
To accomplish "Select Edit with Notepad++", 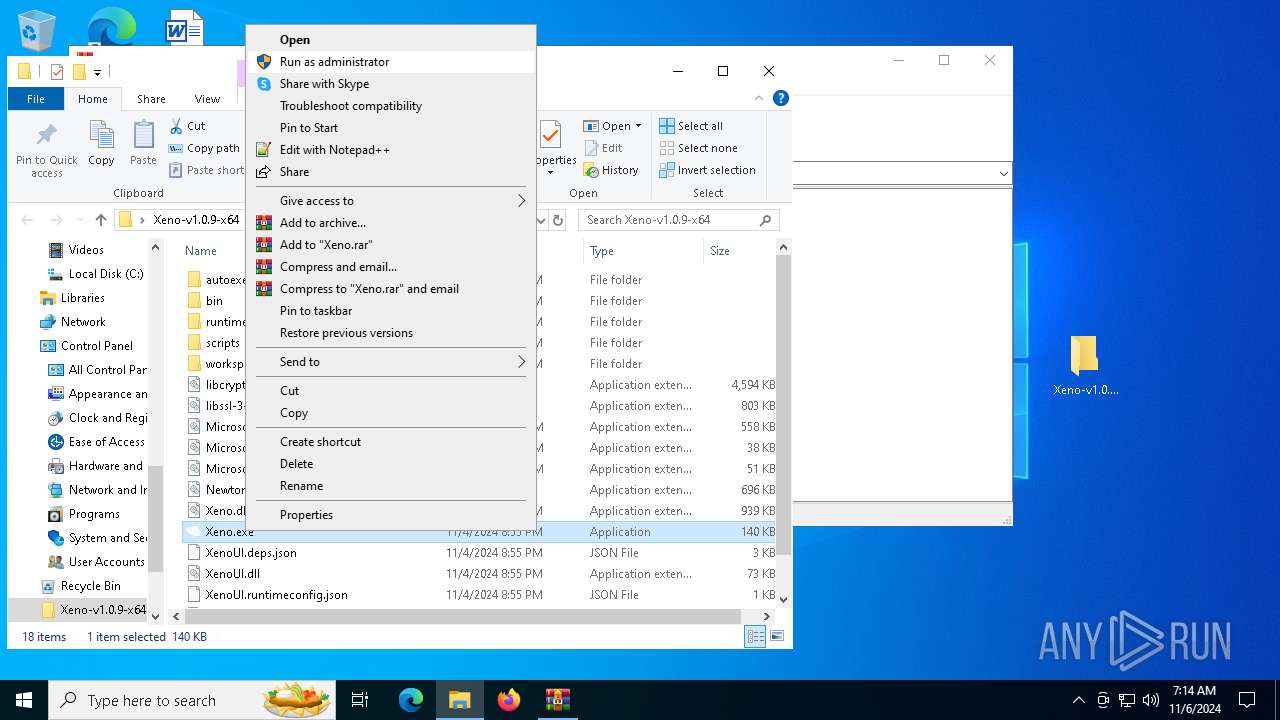I will [391, 150].
